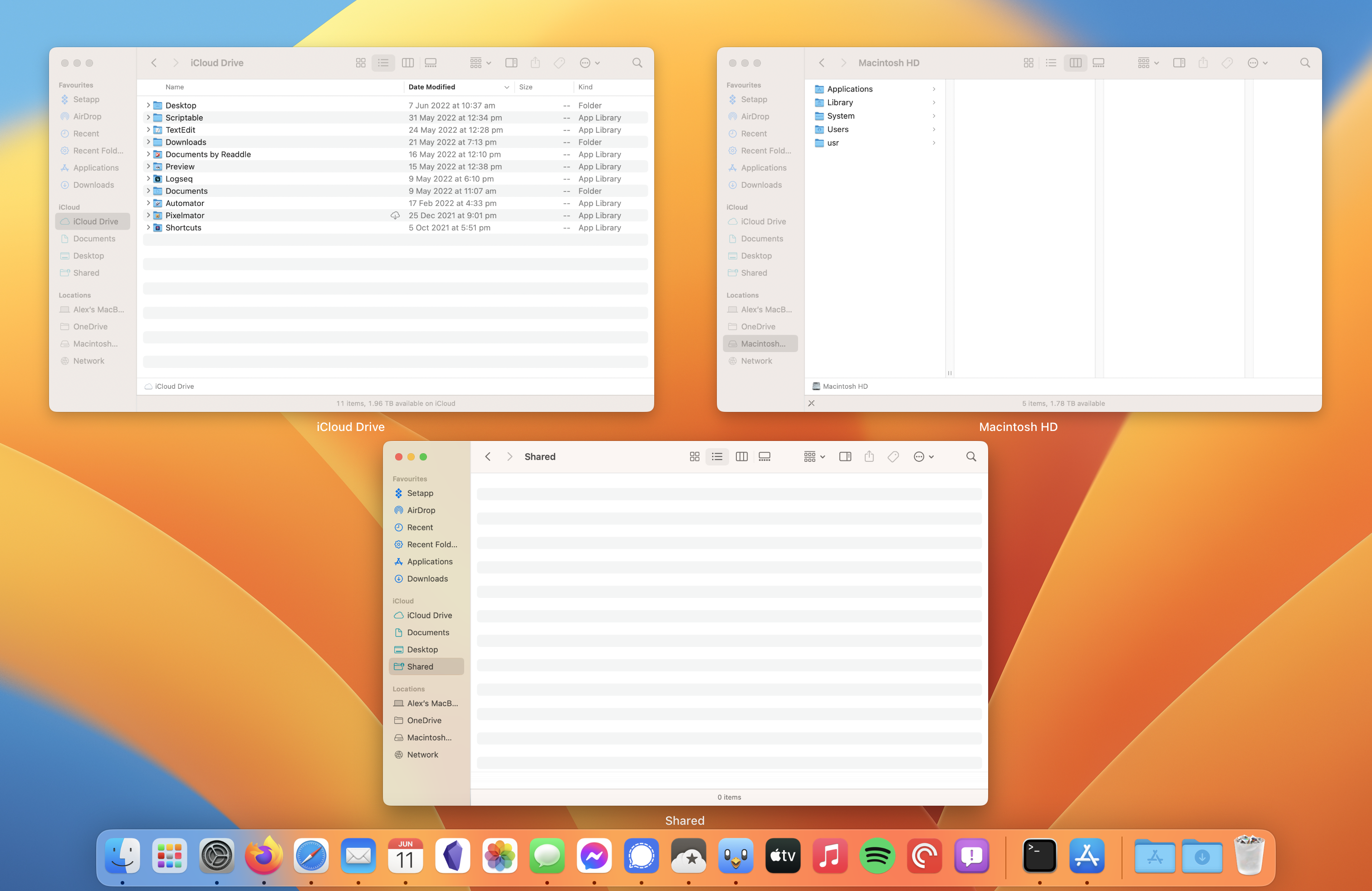Click the share icon in Shared window toolbar
Viewport: 1372px width, 891px height.
pyautogui.click(x=869, y=456)
